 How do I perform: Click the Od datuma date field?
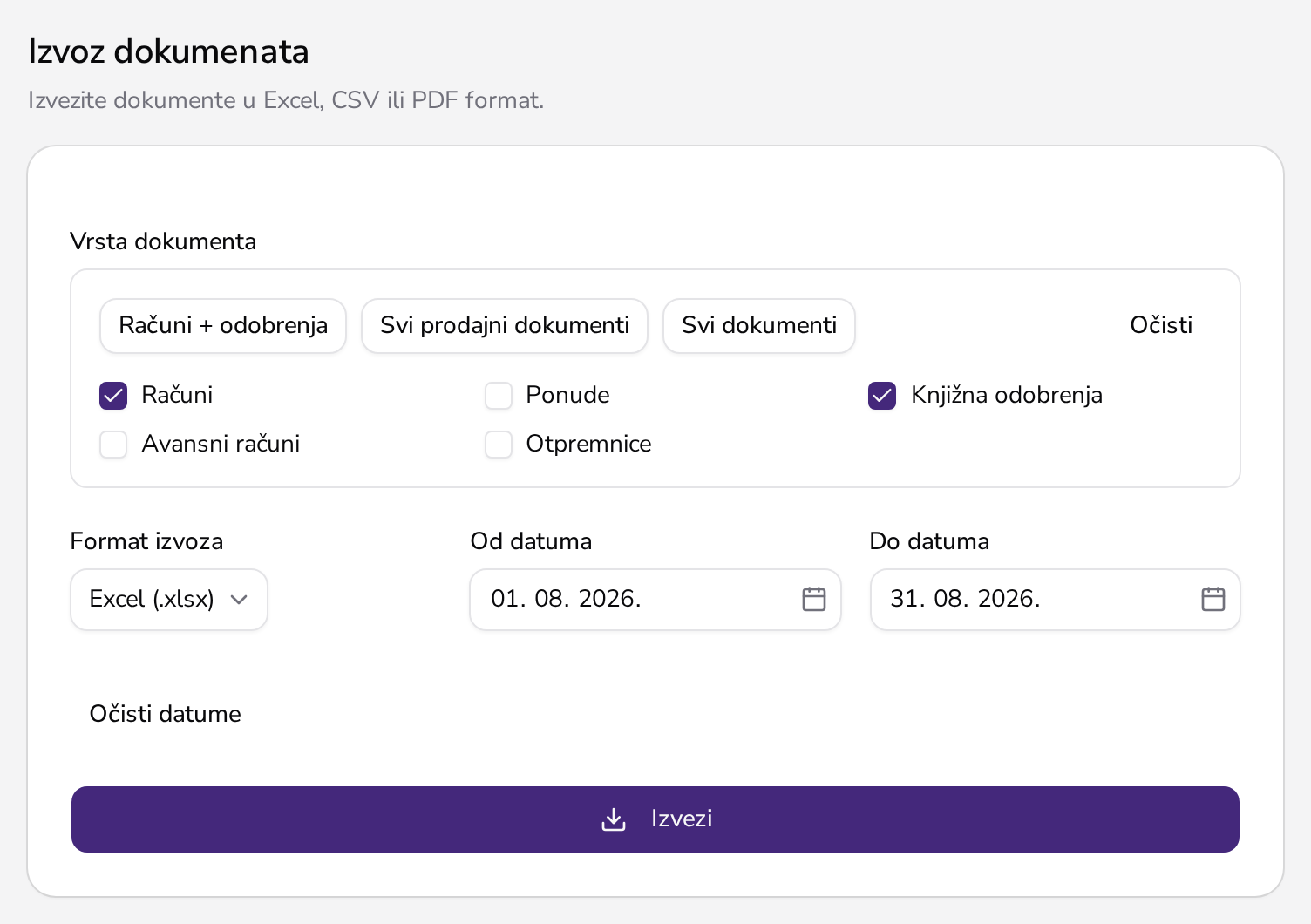click(x=655, y=600)
